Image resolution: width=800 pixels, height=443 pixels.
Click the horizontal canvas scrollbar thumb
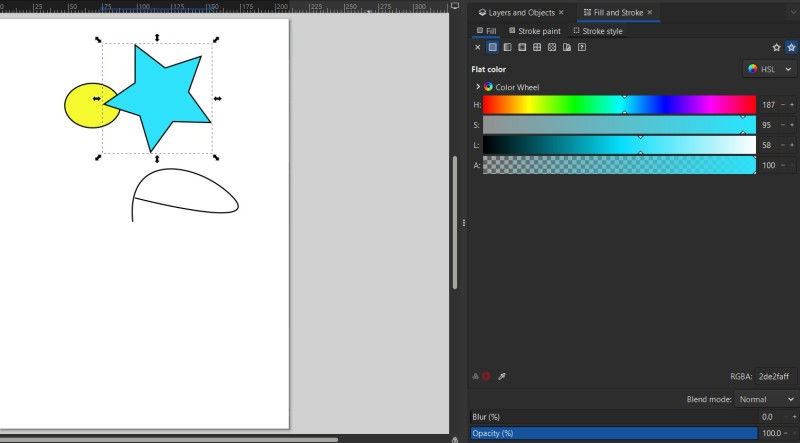coord(168,439)
